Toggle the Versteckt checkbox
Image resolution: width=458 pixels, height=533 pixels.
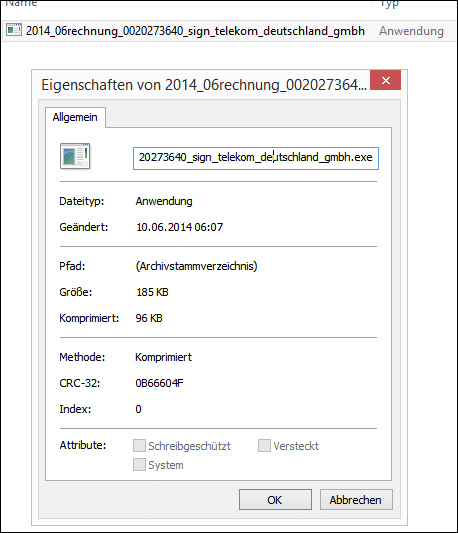264,446
